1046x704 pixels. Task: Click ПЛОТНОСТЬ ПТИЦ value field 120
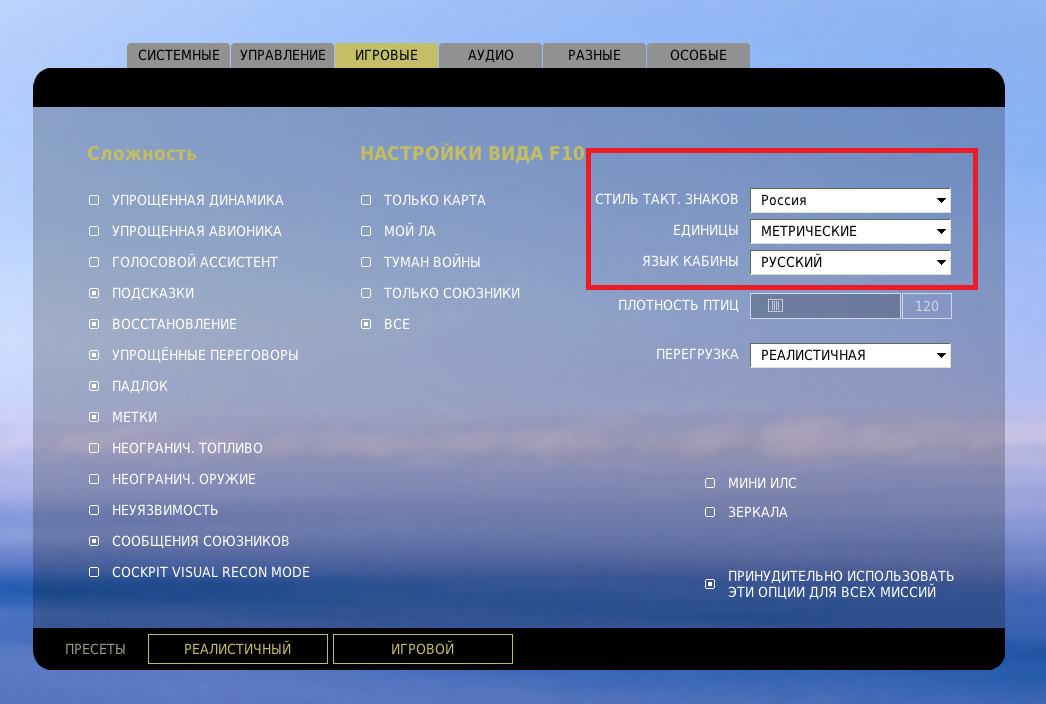pyautogui.click(x=927, y=306)
